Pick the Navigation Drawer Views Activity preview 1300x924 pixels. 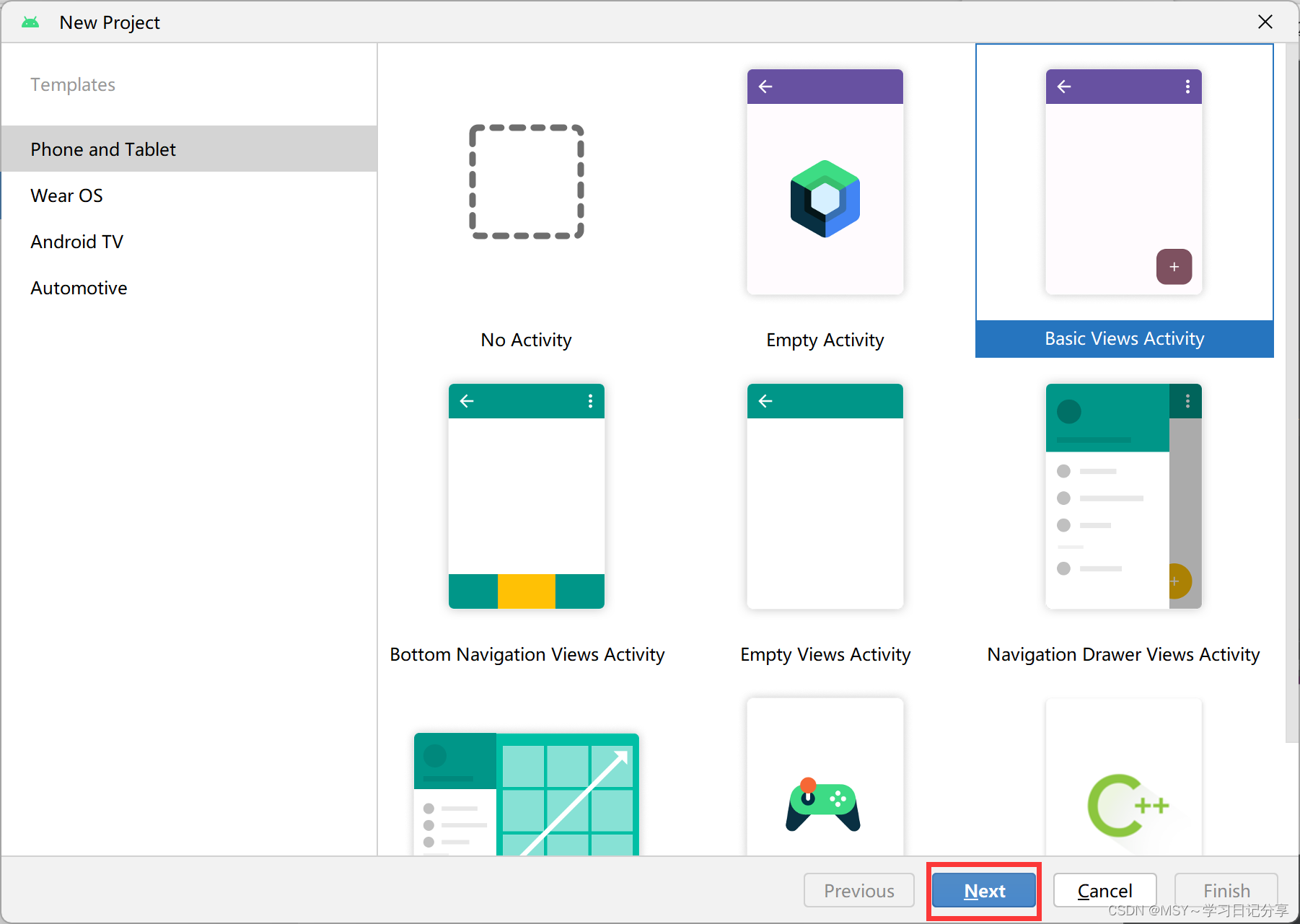point(1124,496)
